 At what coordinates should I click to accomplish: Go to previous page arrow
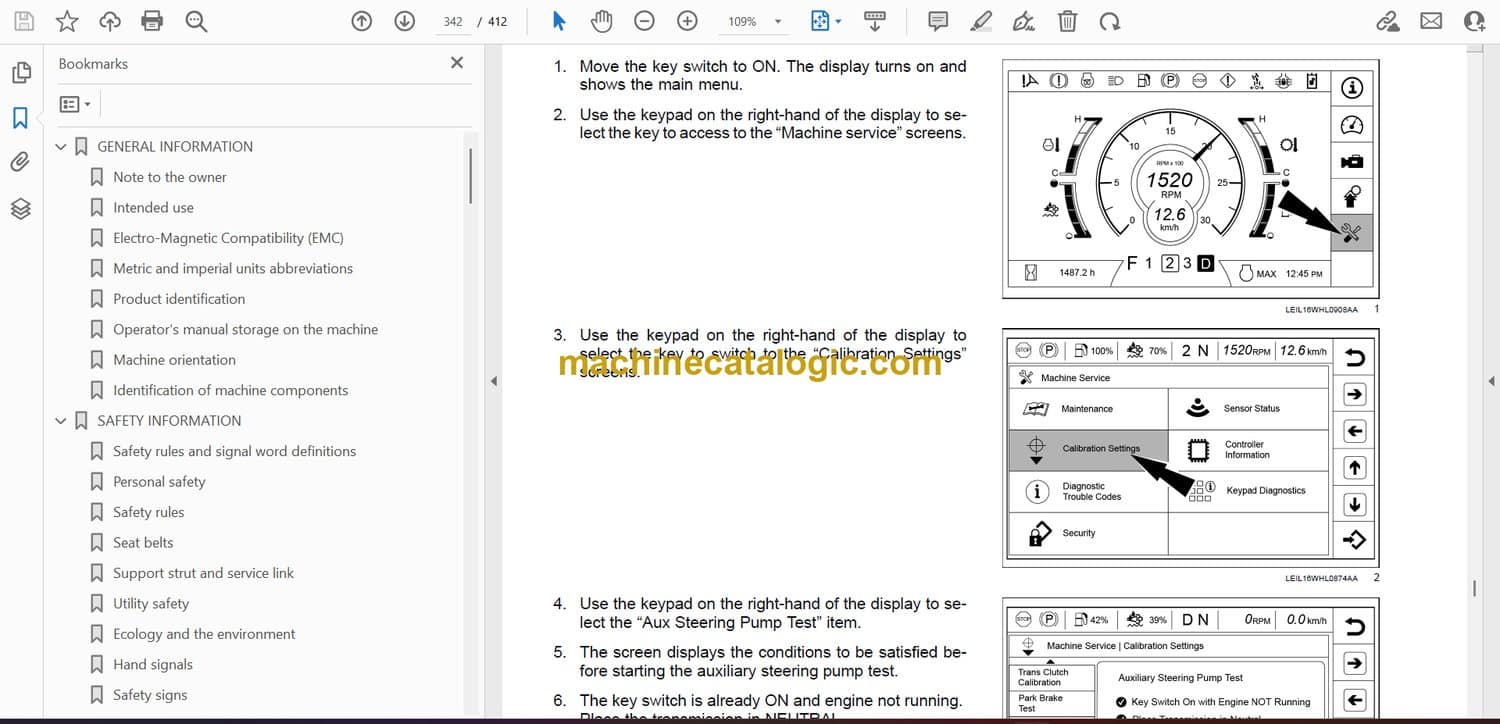(x=362, y=21)
